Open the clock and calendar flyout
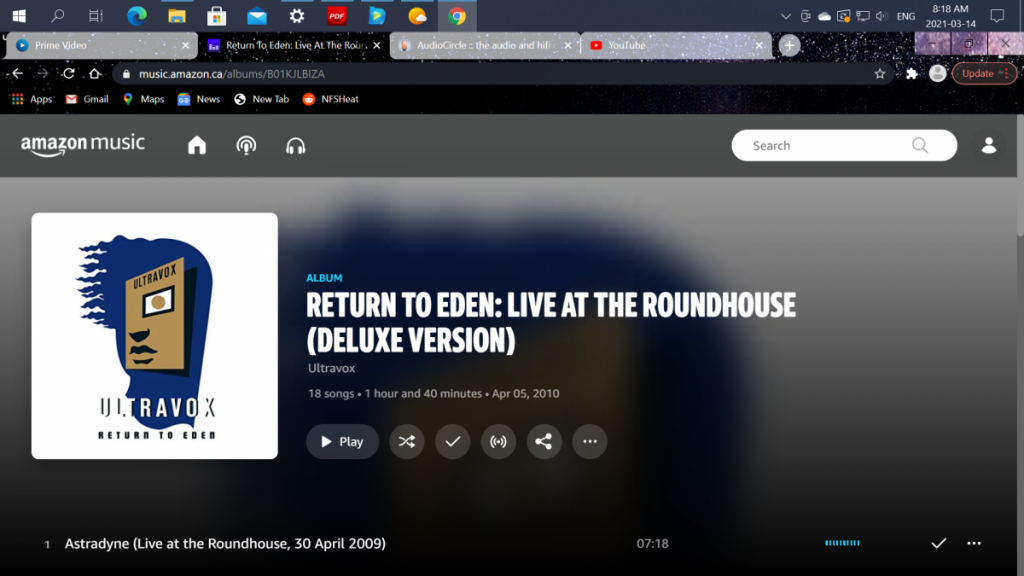The image size is (1024, 576). (950, 16)
